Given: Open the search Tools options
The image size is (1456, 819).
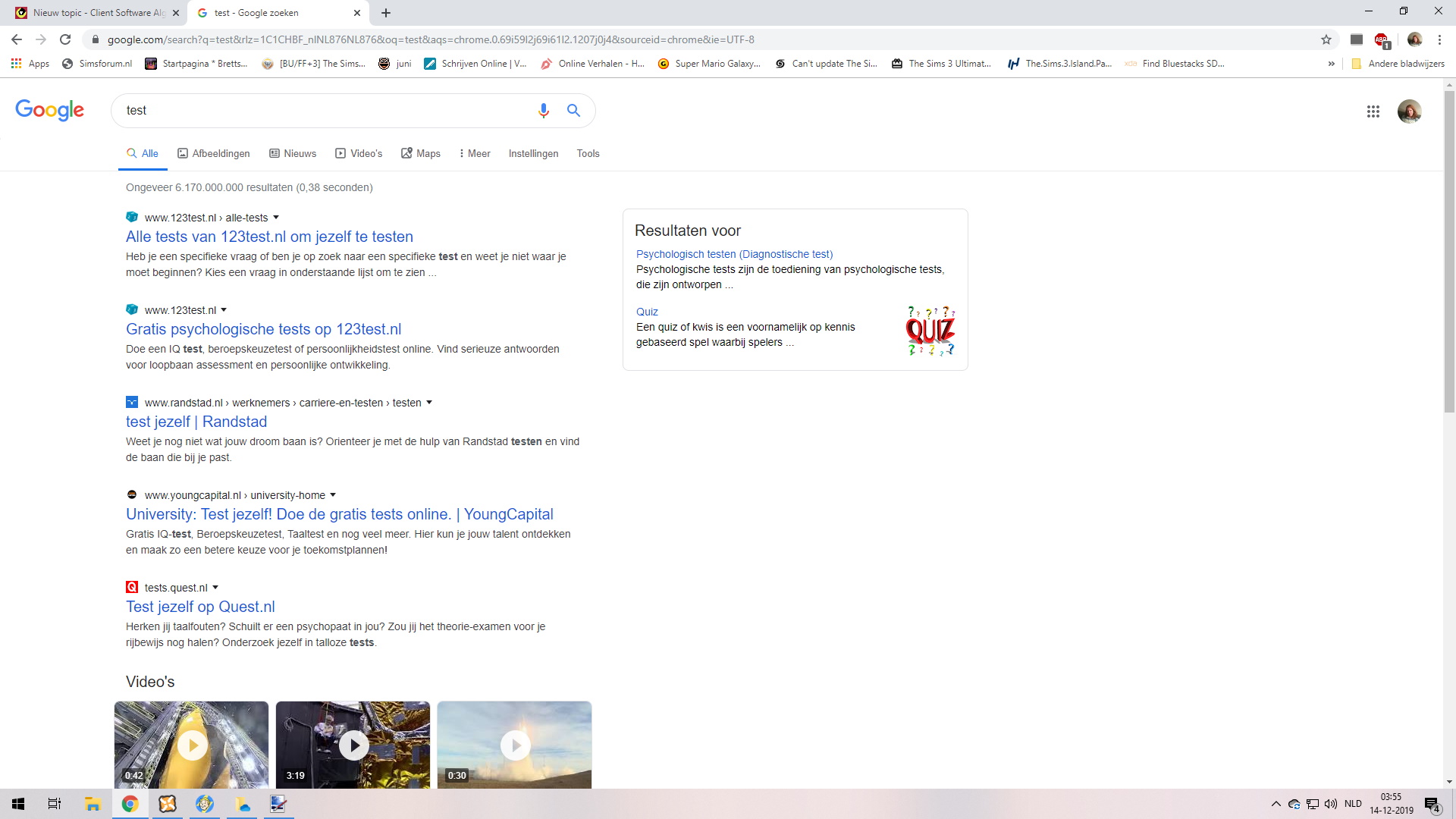Looking at the screenshot, I should (x=588, y=153).
